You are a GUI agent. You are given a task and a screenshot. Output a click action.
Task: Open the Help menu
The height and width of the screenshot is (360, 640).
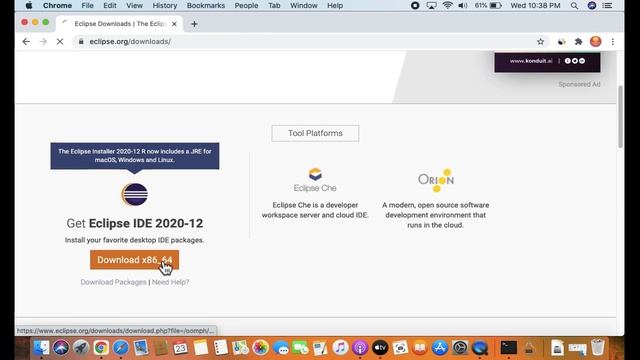pyautogui.click(x=335, y=6)
